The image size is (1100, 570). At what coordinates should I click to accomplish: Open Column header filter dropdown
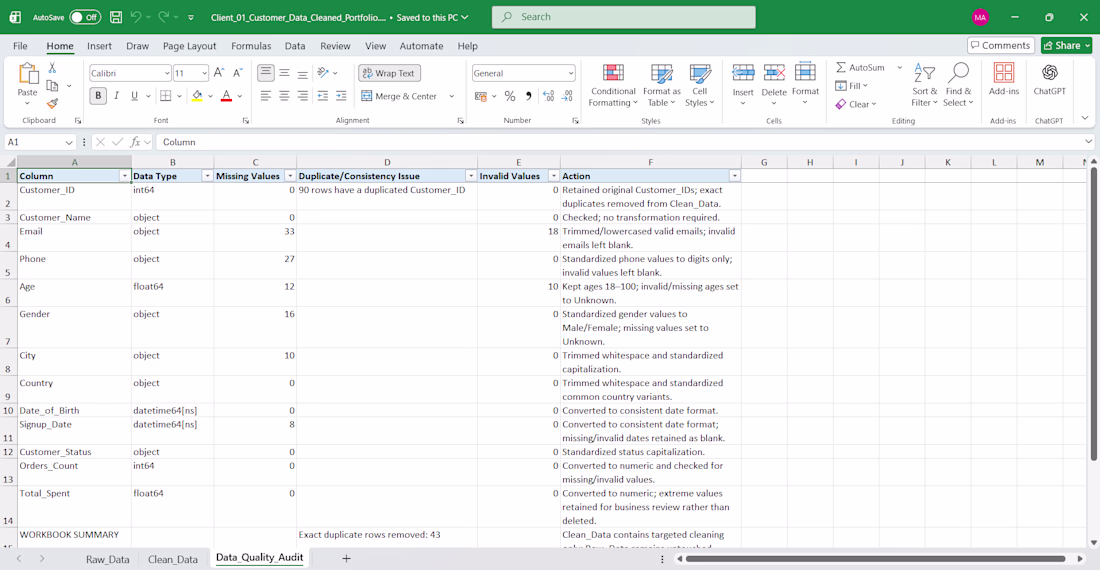125,176
